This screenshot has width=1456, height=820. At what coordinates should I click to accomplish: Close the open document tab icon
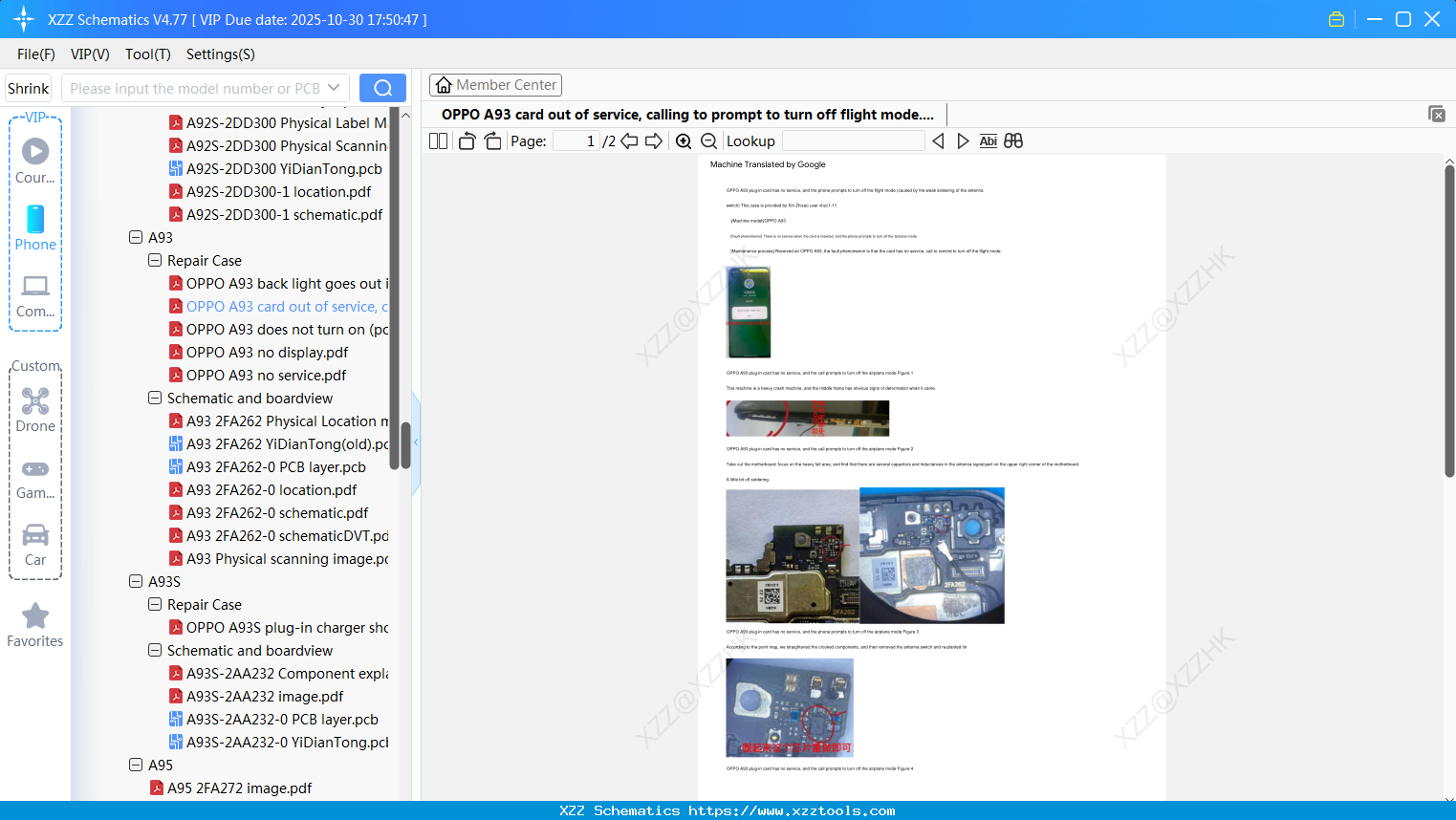click(x=1436, y=114)
